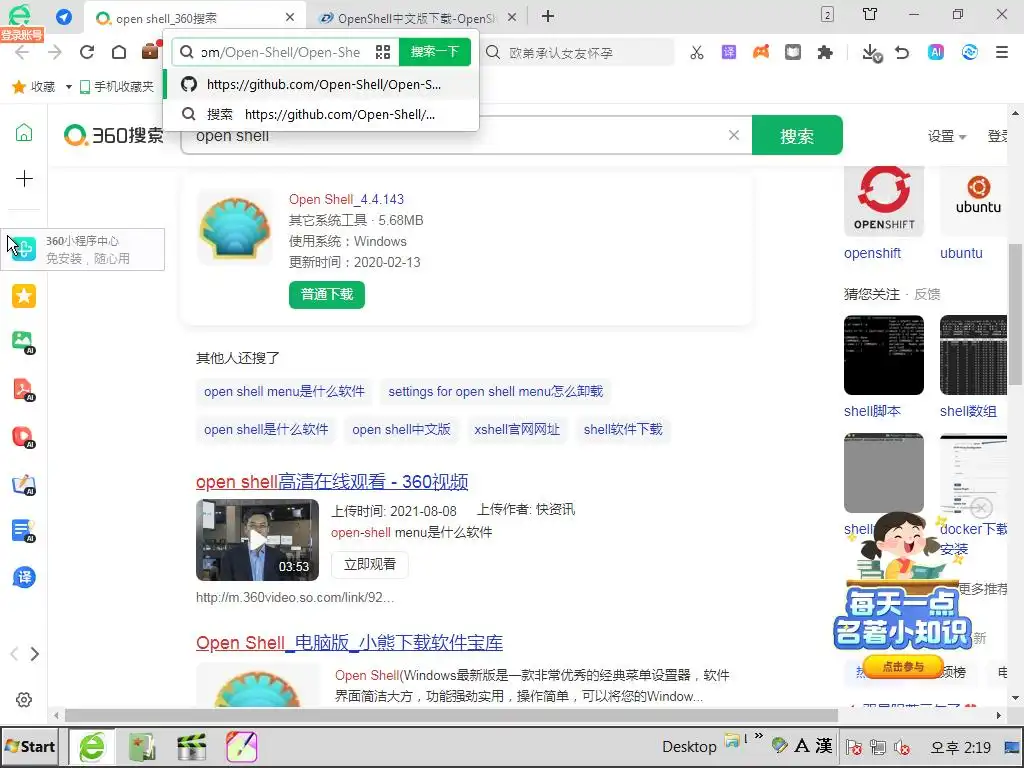
Task: Open the Windows Start button
Action: point(30,746)
